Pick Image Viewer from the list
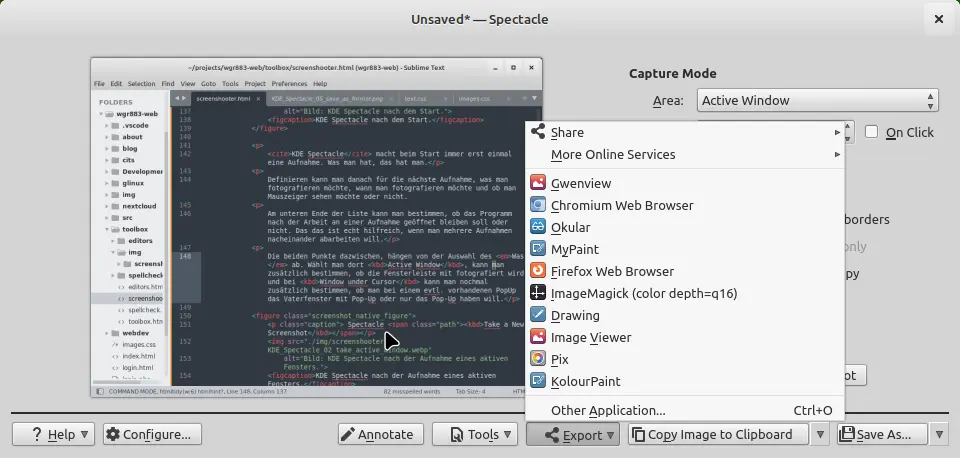960x458 pixels. click(x=591, y=338)
